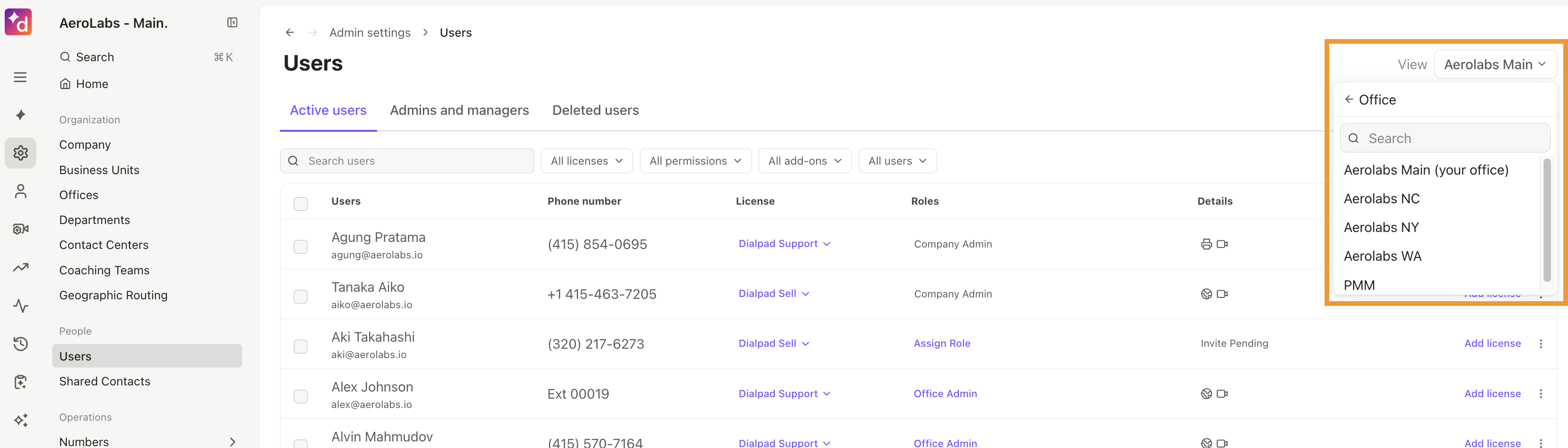1568x448 pixels.
Task: Click the forward arrow in breadcrumb
Action: 313,32
